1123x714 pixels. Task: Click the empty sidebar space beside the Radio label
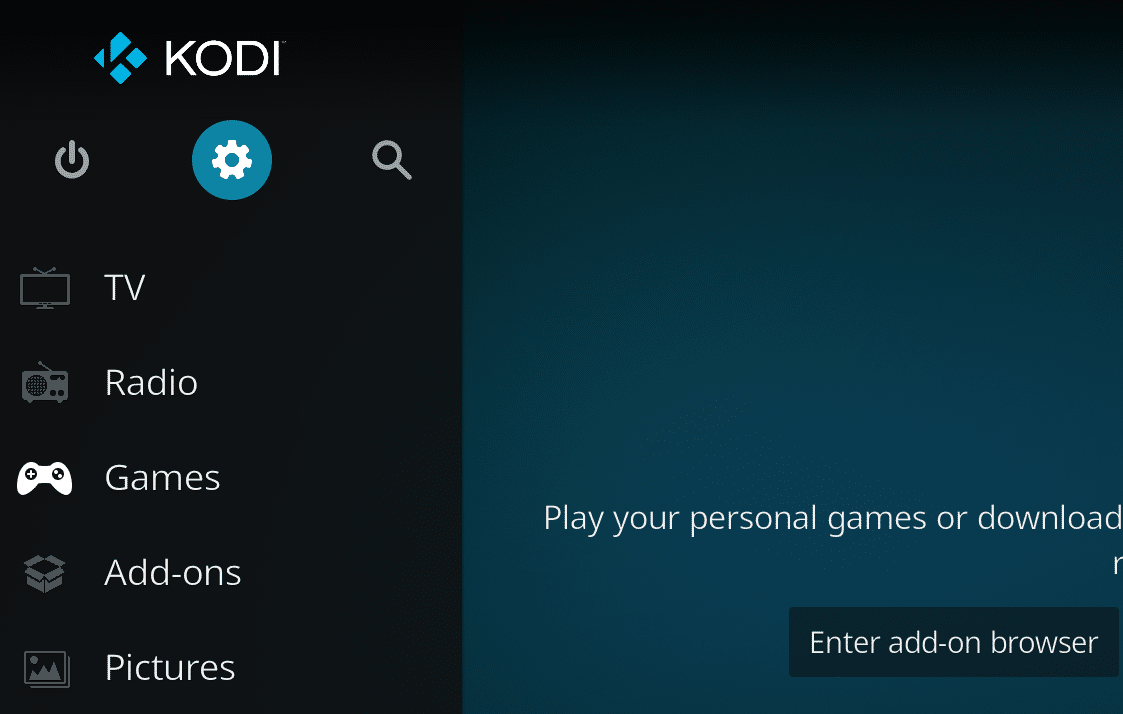coord(329,382)
